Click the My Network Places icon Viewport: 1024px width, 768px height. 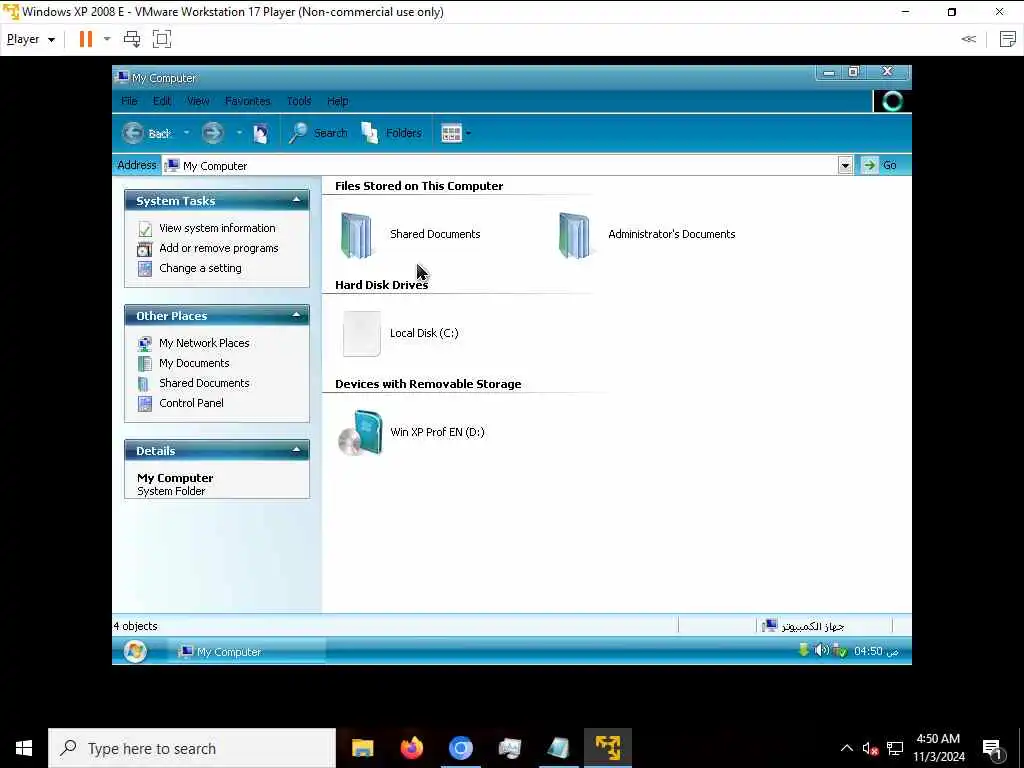pyautogui.click(x=145, y=344)
